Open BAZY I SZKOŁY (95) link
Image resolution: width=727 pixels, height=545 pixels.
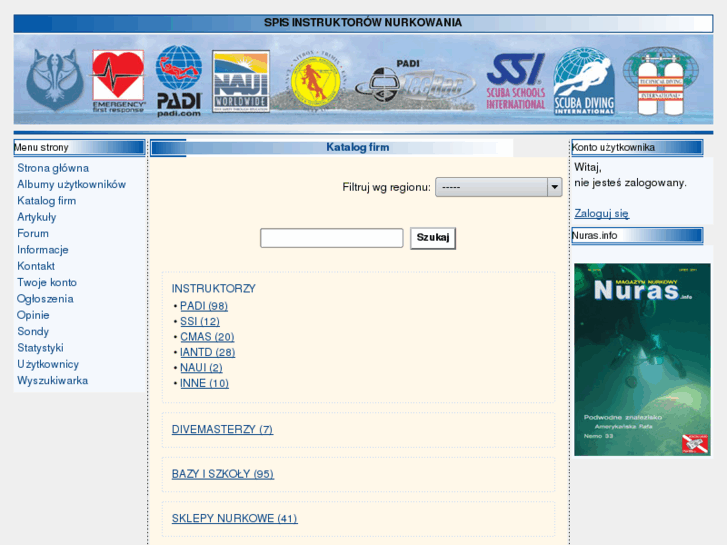(x=223, y=474)
